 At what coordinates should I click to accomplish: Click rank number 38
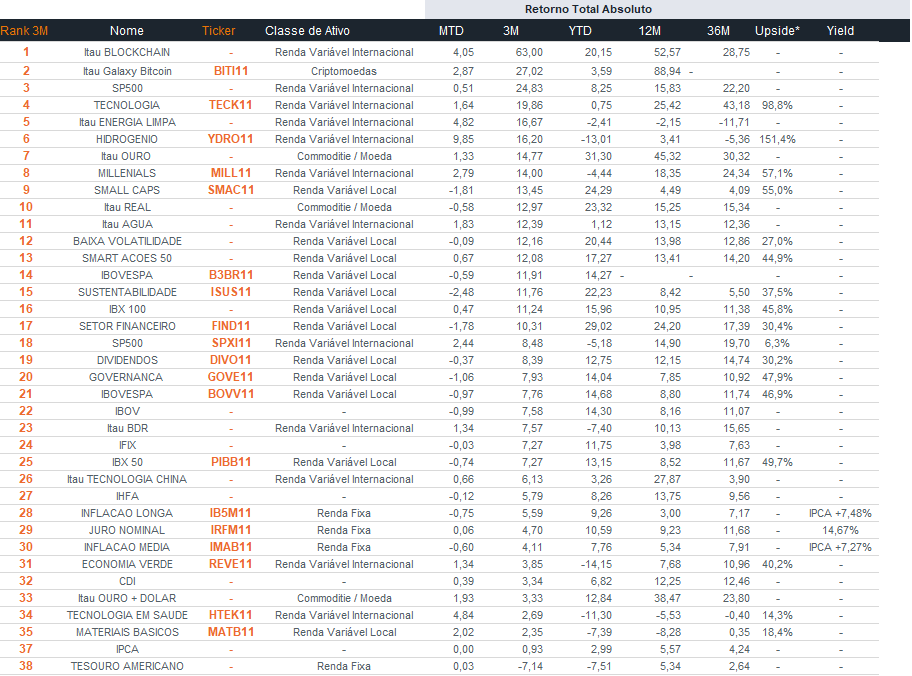(26, 666)
